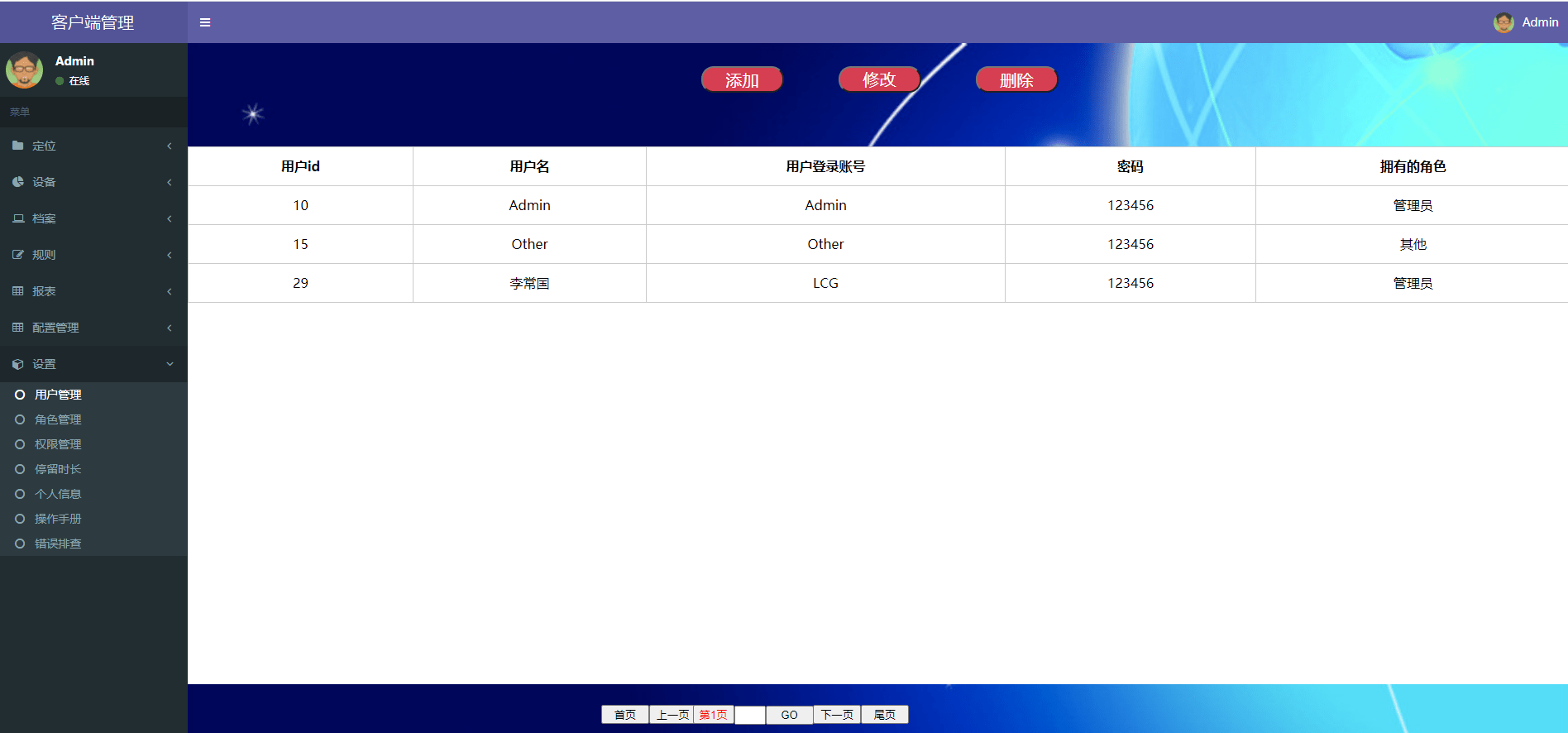Open the 错误排查 submenu item
This screenshot has height=733, width=1568.
coord(93,544)
